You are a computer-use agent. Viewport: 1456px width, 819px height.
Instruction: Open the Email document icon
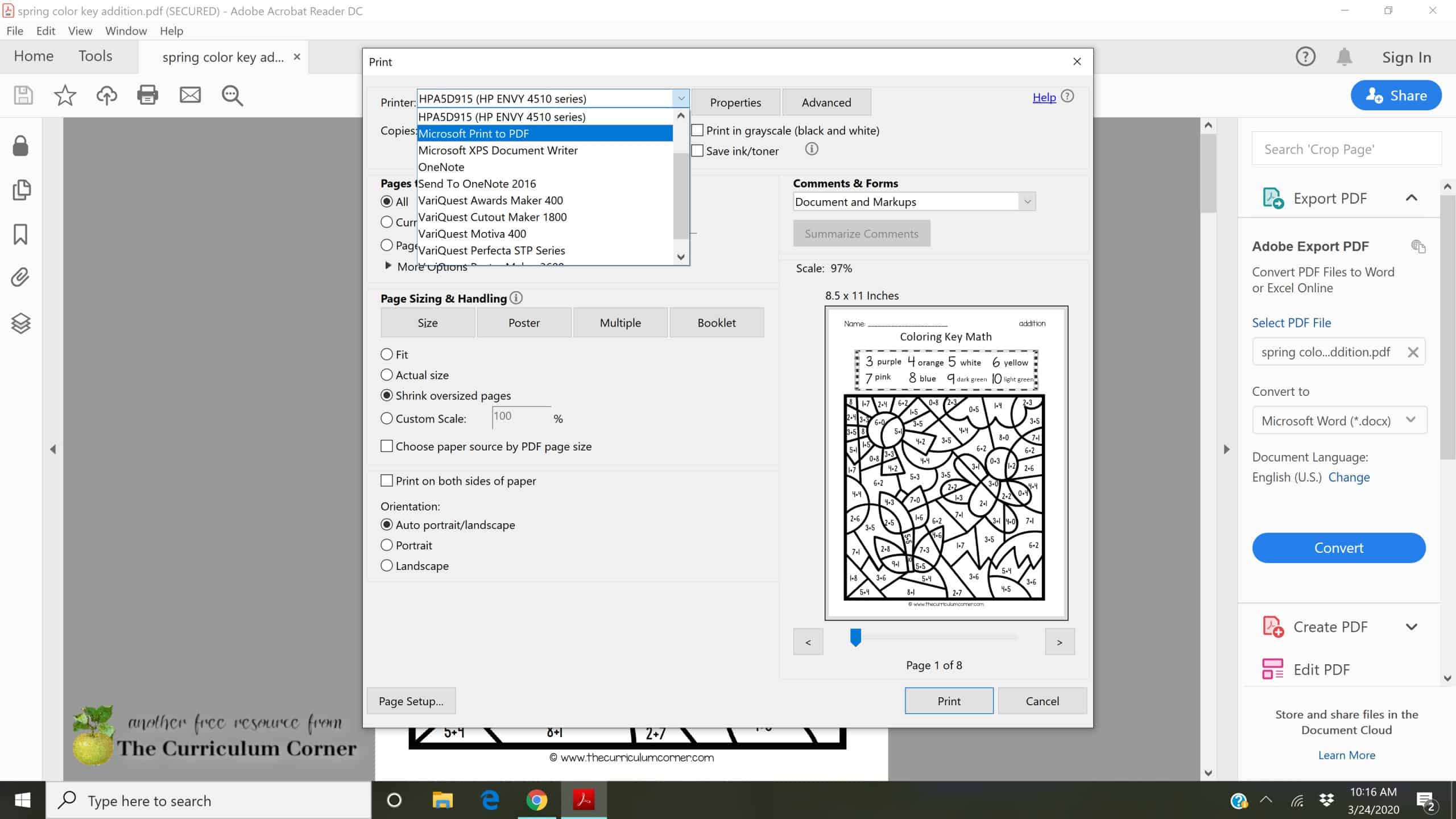click(x=190, y=95)
